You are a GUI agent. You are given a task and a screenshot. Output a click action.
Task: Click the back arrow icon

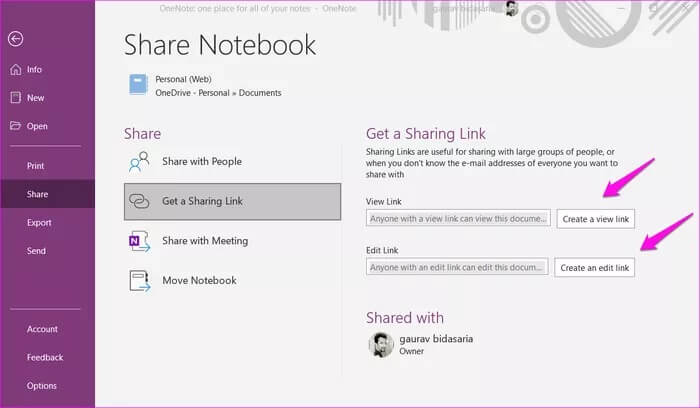coord(16,39)
